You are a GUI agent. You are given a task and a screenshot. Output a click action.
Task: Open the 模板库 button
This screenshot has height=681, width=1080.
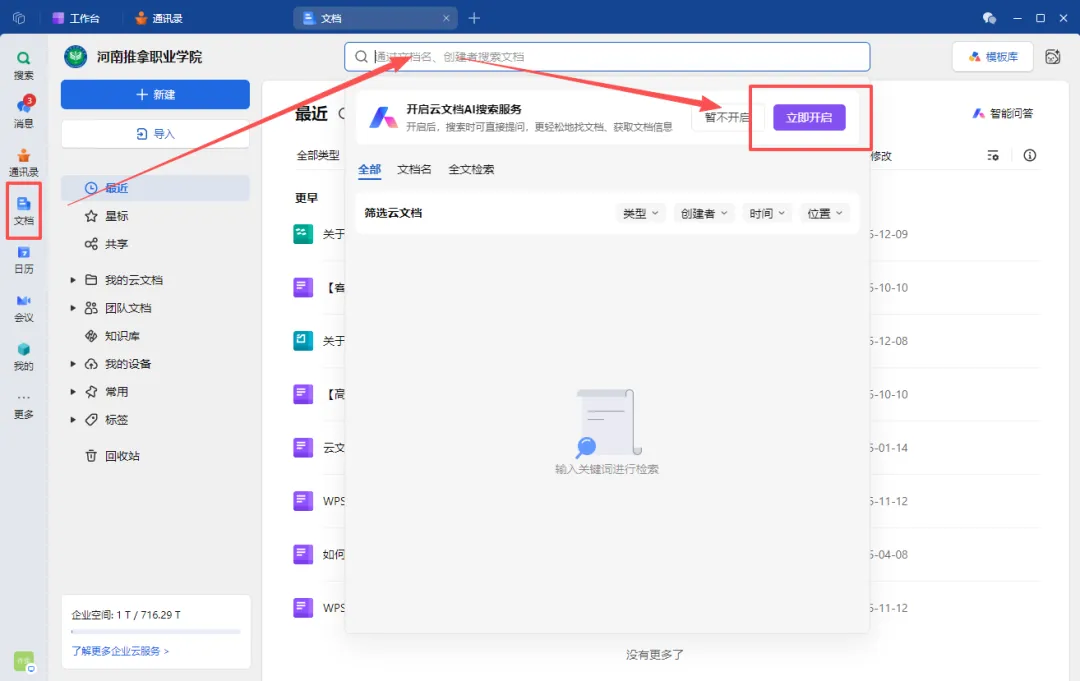[993, 56]
